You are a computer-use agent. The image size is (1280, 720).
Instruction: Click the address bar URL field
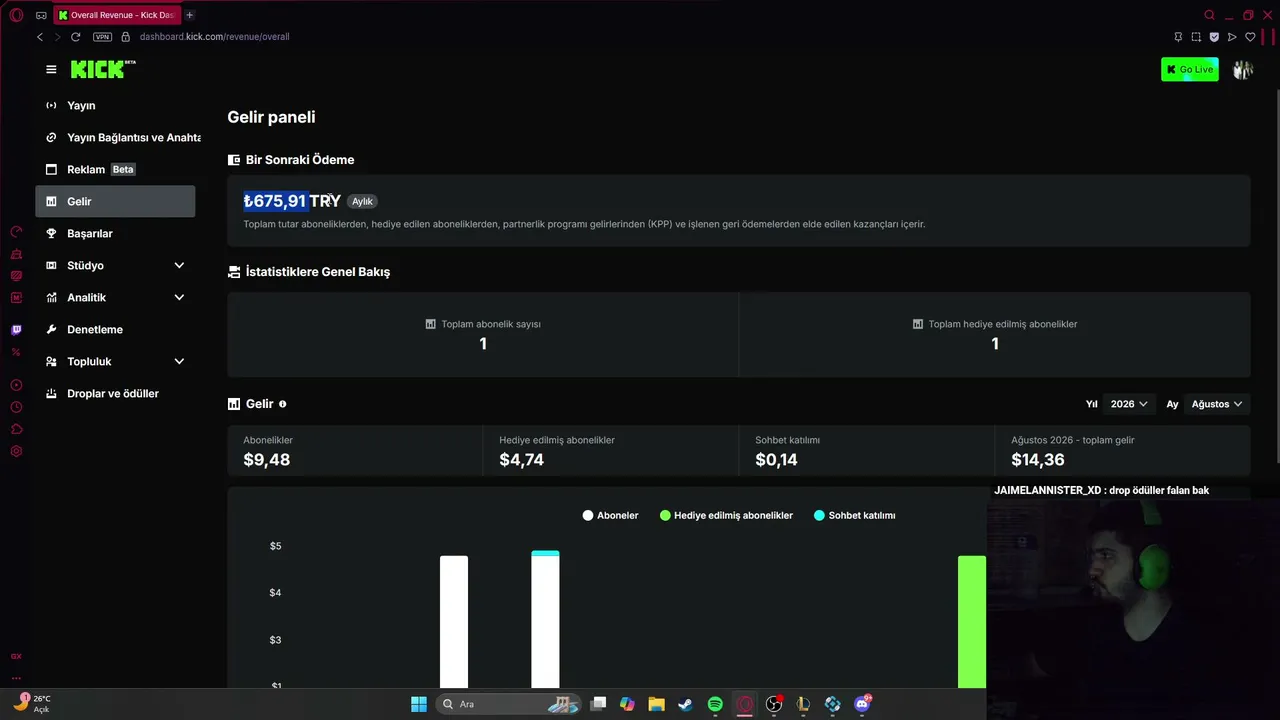[x=214, y=37]
